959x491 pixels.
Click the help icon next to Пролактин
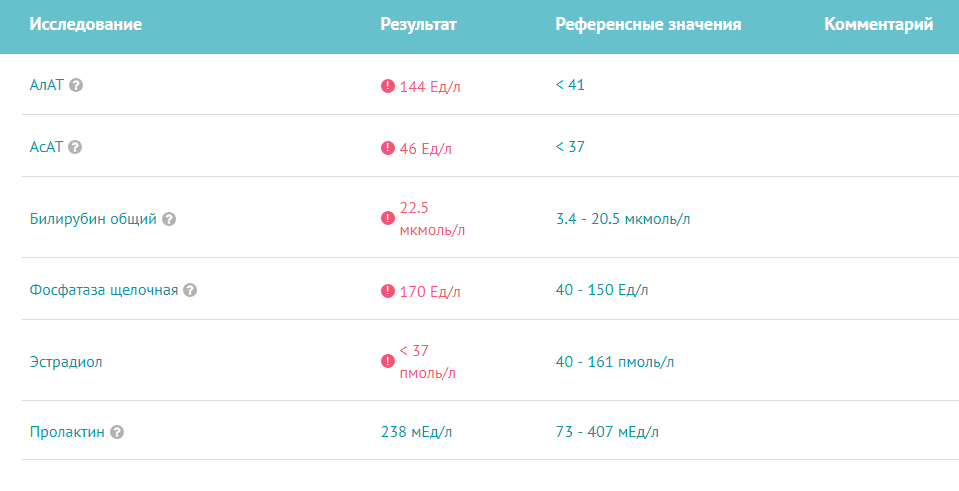117,432
